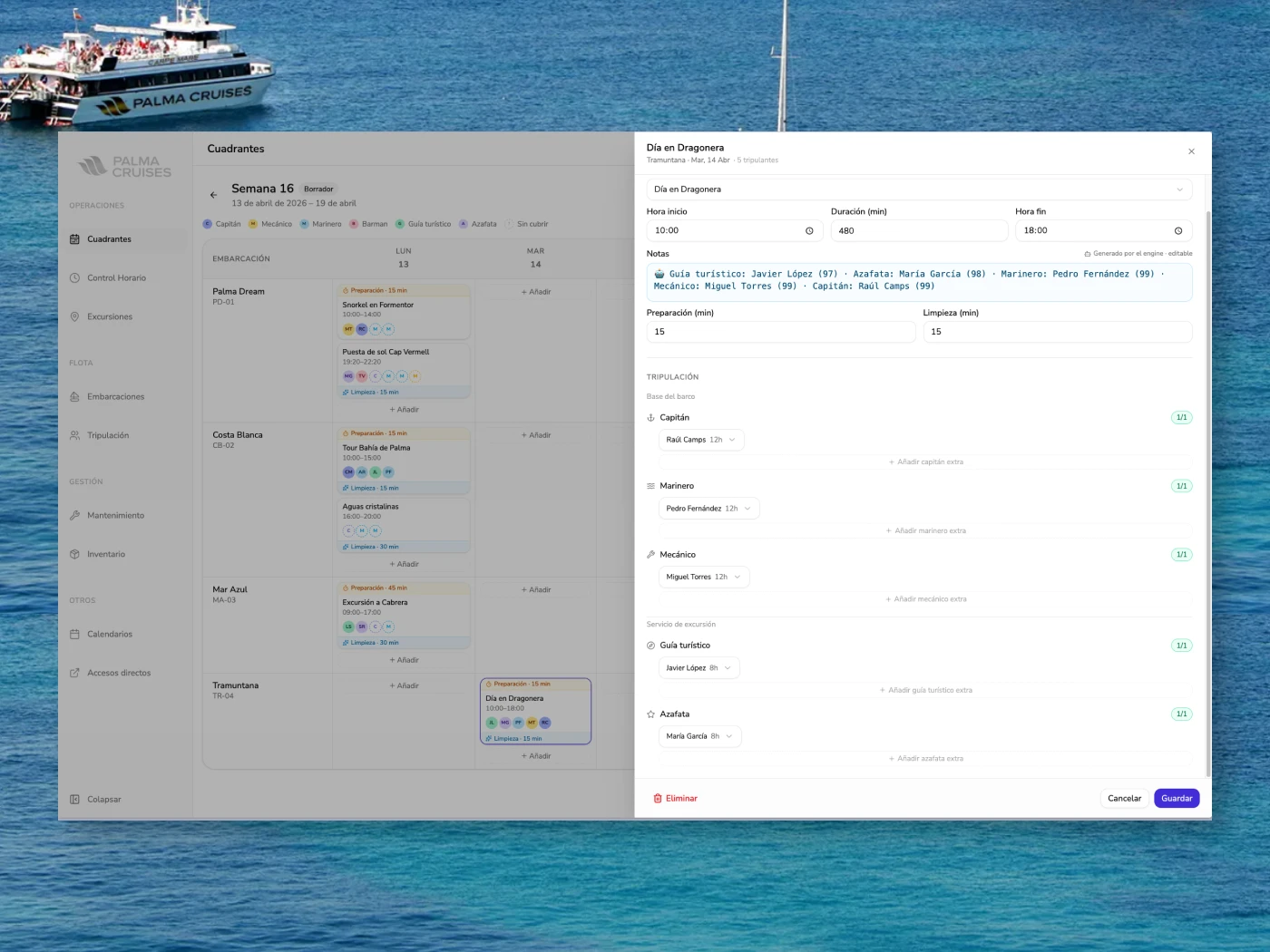Click the Mecánico 1/1 status badge
Viewport: 1270px width, 952px height.
pyautogui.click(x=1181, y=555)
